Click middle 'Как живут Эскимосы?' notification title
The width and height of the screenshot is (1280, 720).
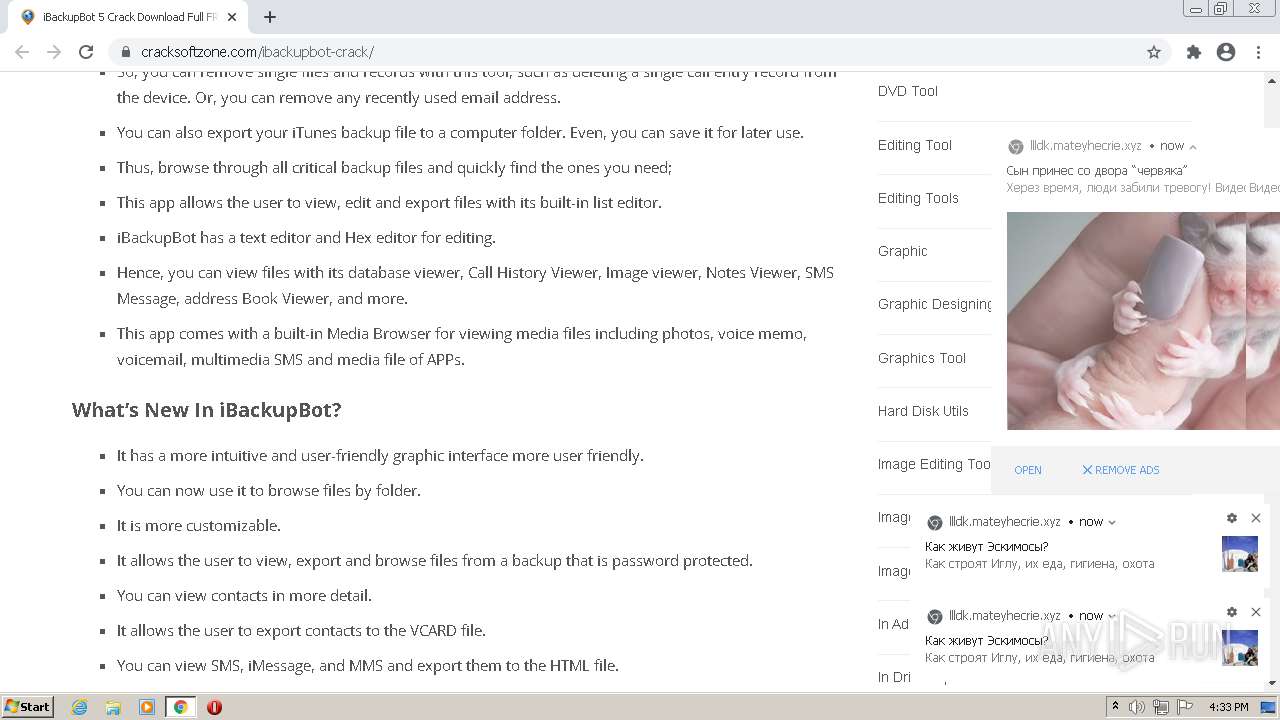click(987, 547)
